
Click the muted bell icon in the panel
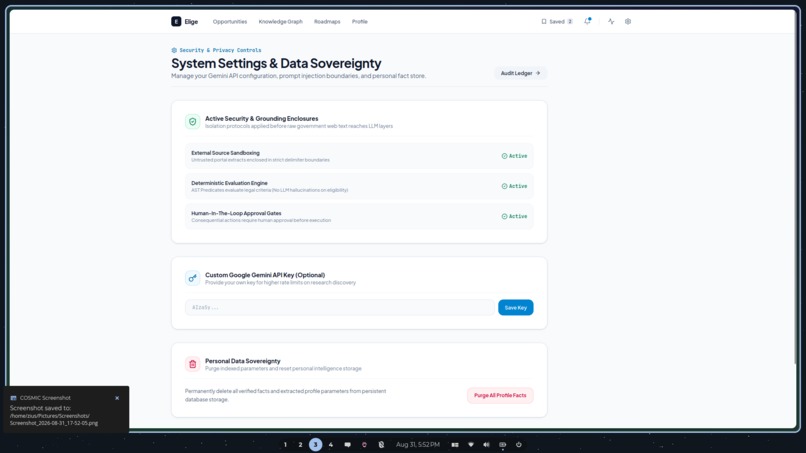(x=381, y=445)
